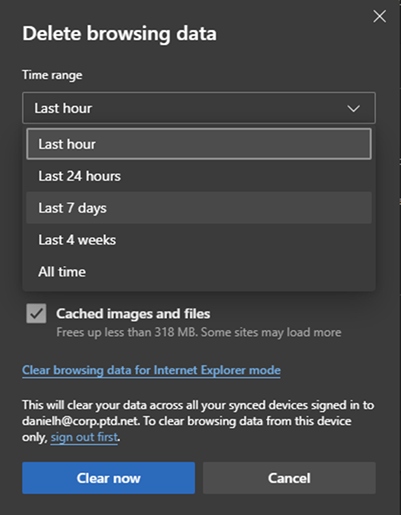Select the Last hour option

199,144
